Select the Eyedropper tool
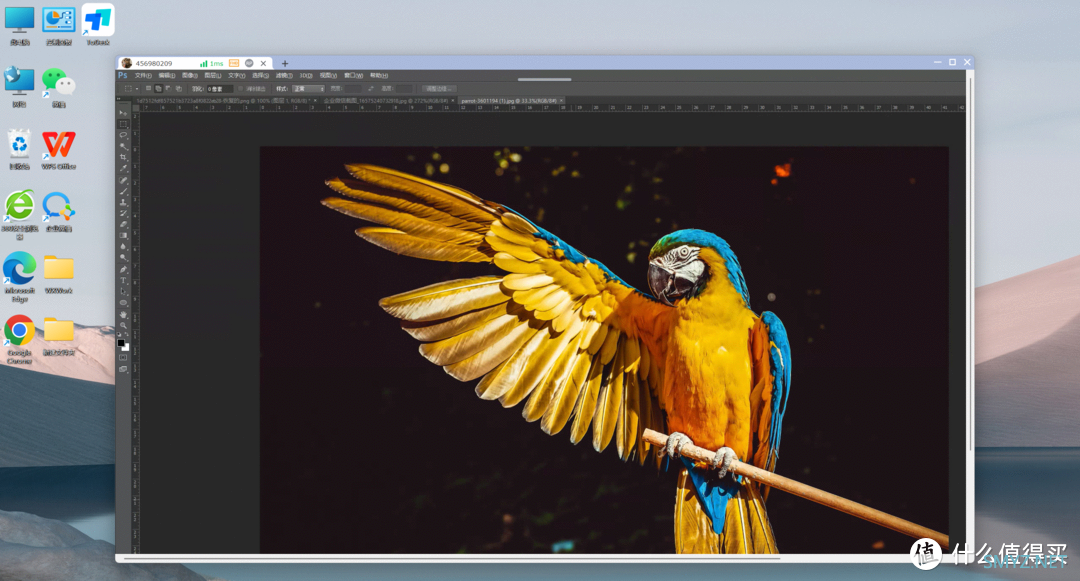Image resolution: width=1080 pixels, height=581 pixels. point(123,169)
